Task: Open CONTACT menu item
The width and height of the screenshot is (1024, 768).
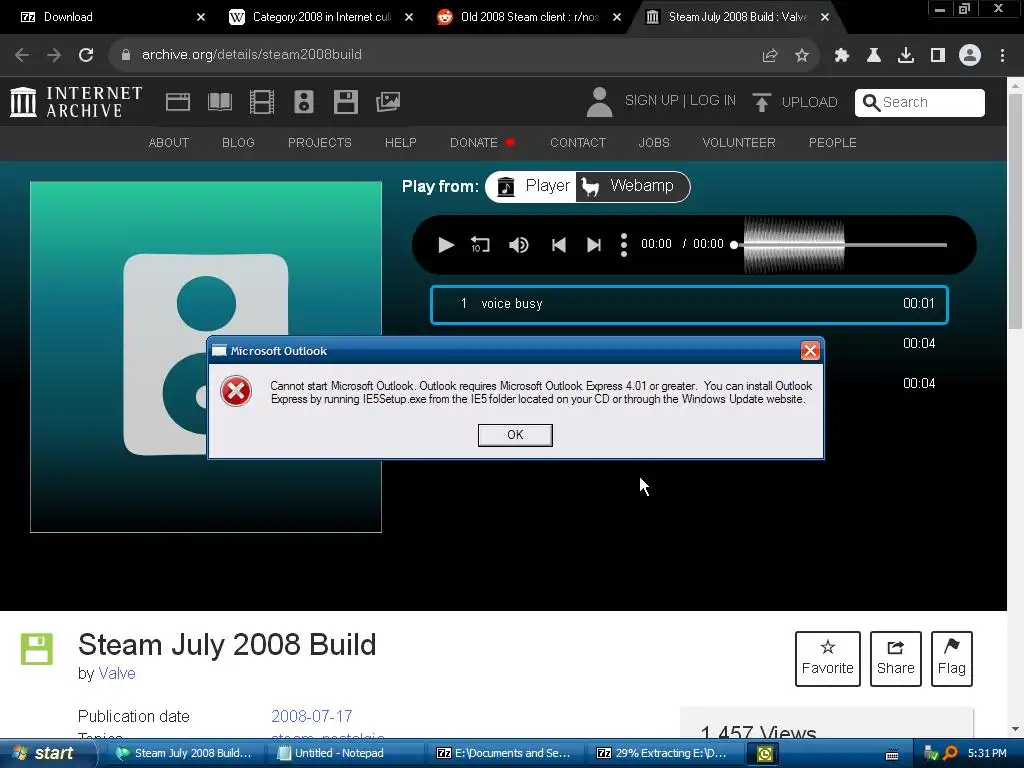Action: click(x=578, y=142)
